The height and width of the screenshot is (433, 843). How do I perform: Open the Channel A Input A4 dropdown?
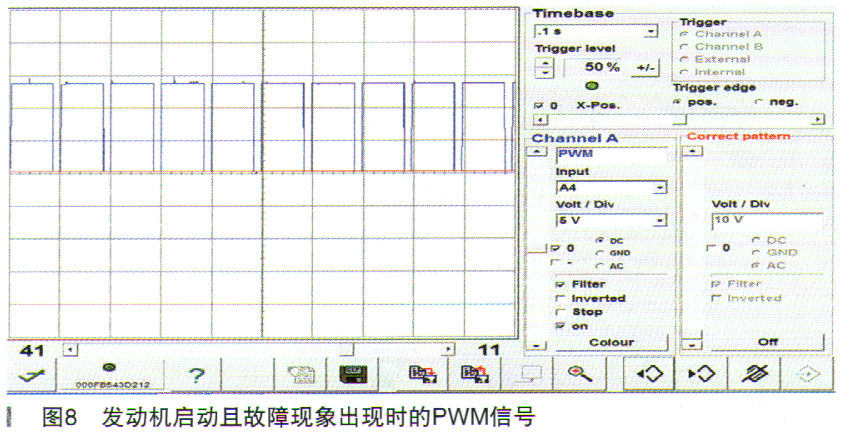tap(660, 188)
